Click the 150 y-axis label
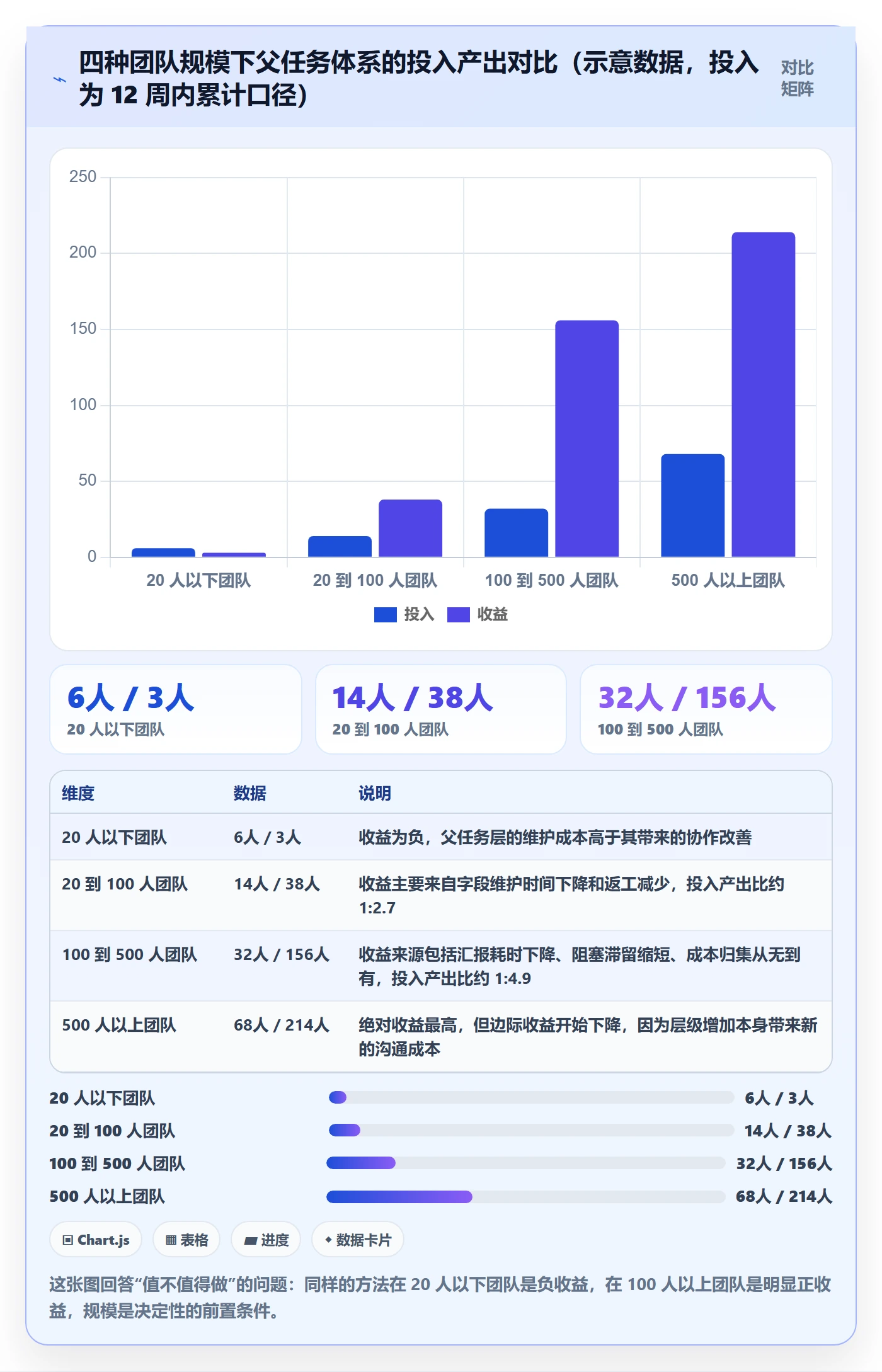 (83, 328)
